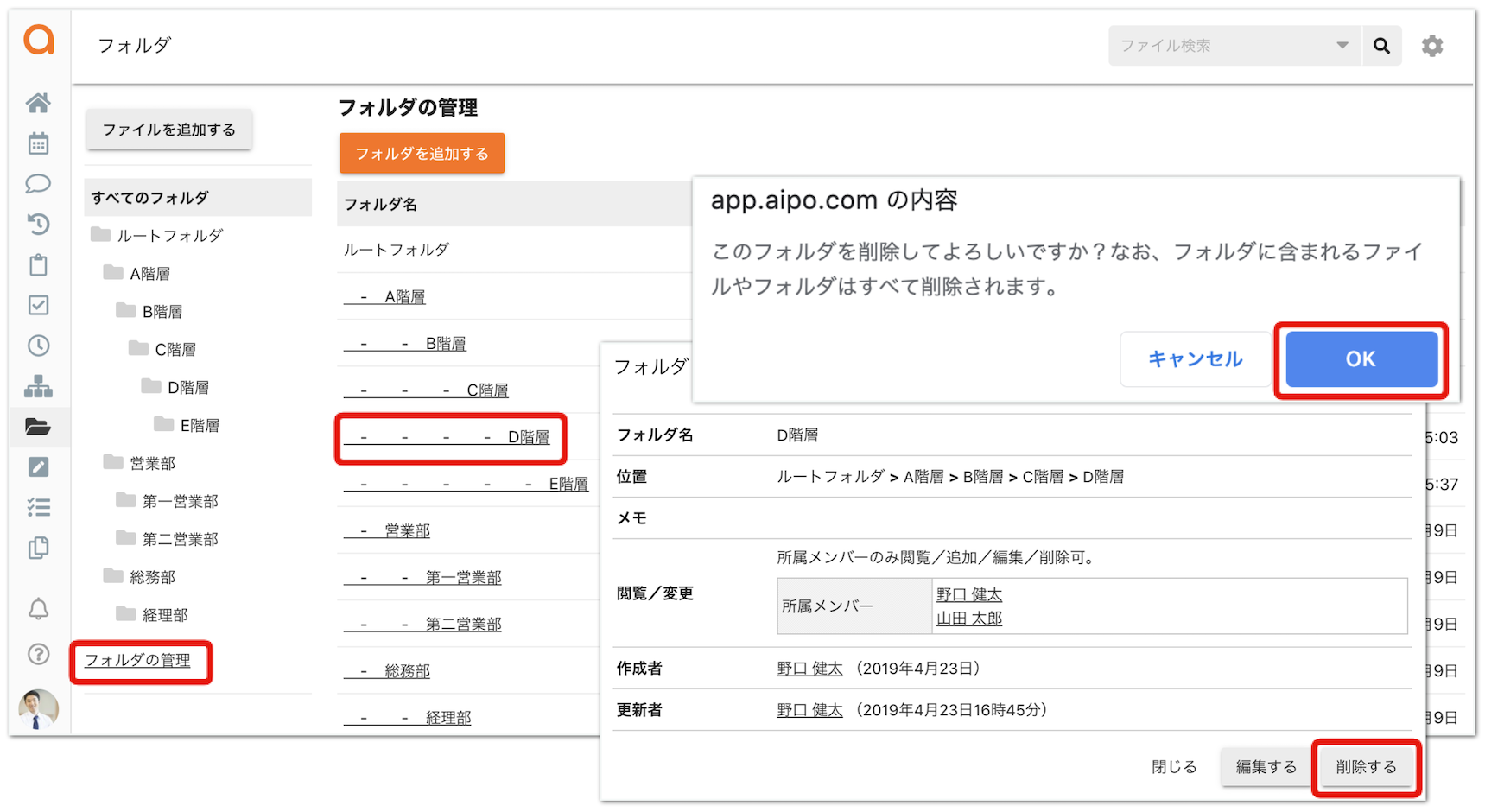Open D階層 link in folder list
Viewport: 1485px width, 812px height.
point(447,437)
